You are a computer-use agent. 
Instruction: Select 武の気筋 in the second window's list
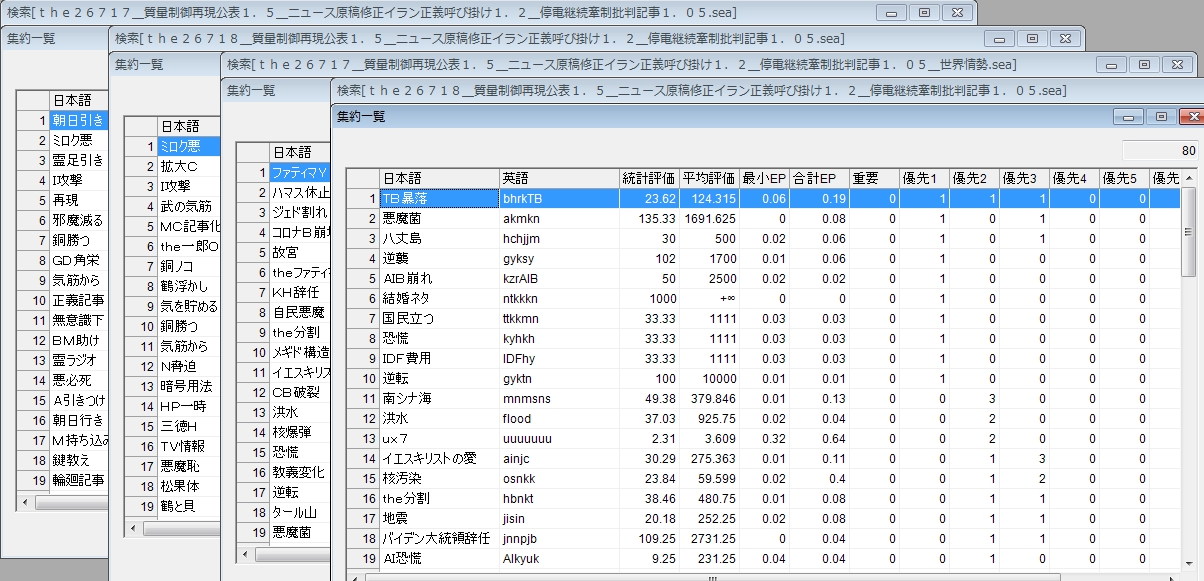point(187,206)
